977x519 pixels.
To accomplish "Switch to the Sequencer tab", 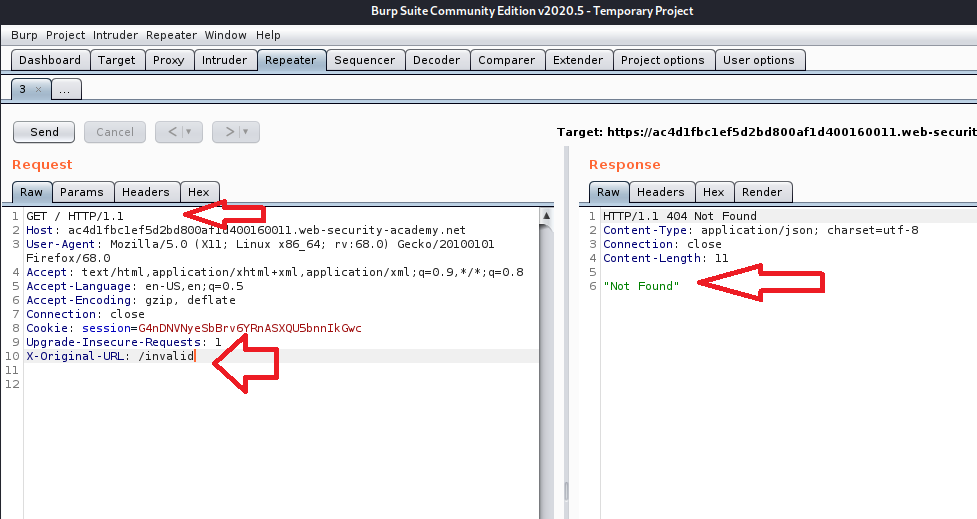I will 365,60.
